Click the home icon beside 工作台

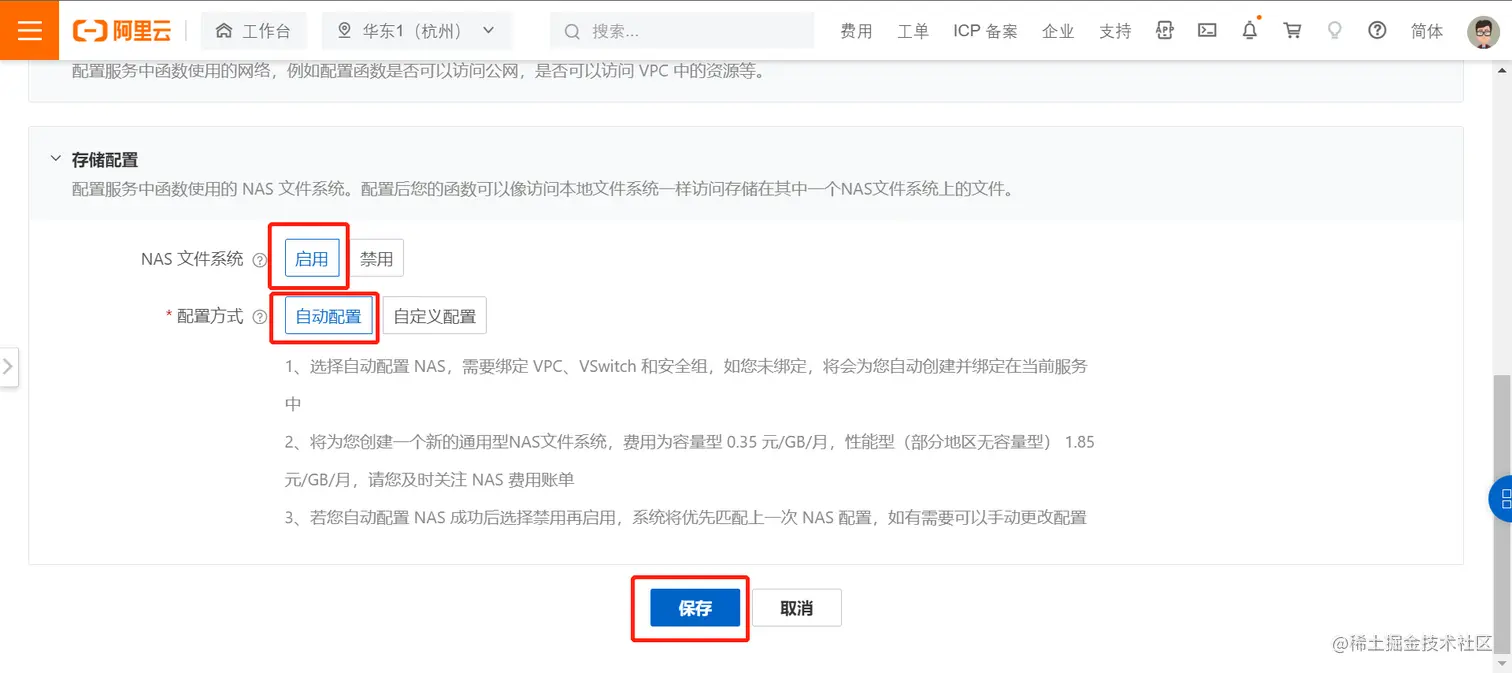(x=224, y=31)
